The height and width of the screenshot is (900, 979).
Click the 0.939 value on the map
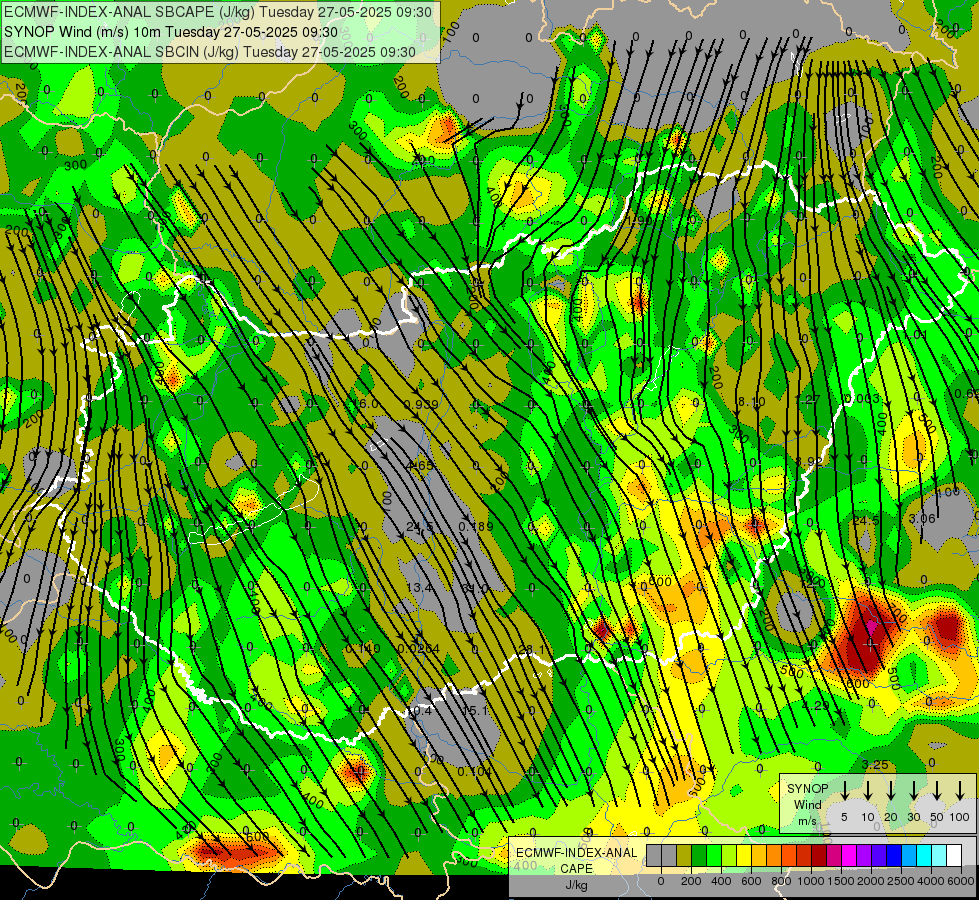click(421, 404)
